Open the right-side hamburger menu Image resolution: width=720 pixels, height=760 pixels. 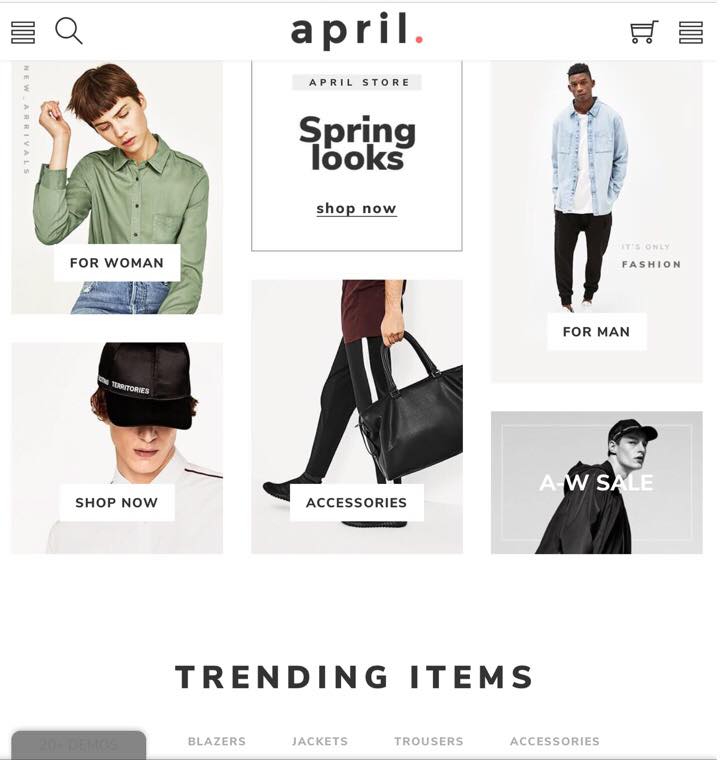(x=690, y=32)
